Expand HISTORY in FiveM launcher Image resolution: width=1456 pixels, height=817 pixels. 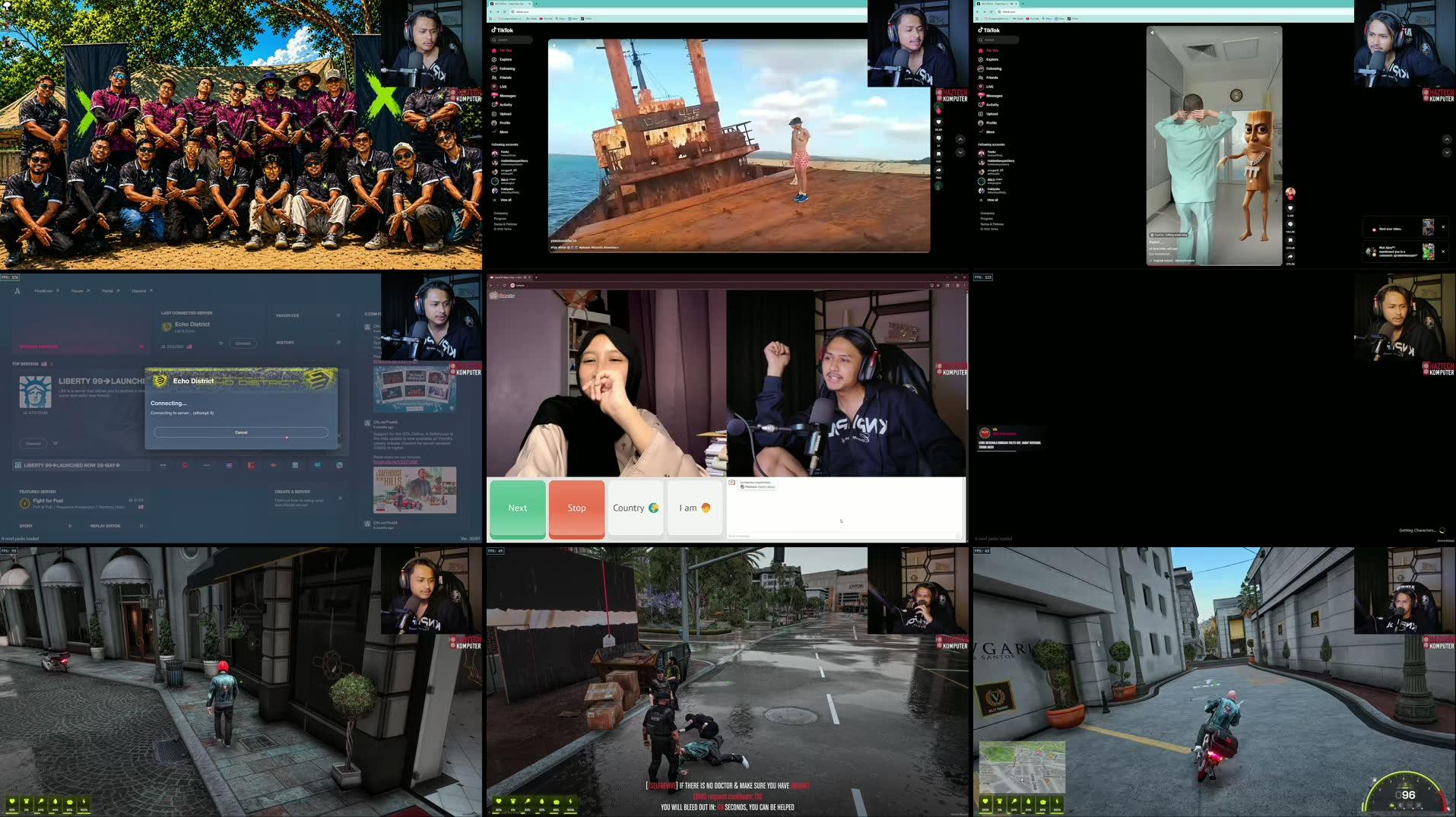tap(307, 343)
